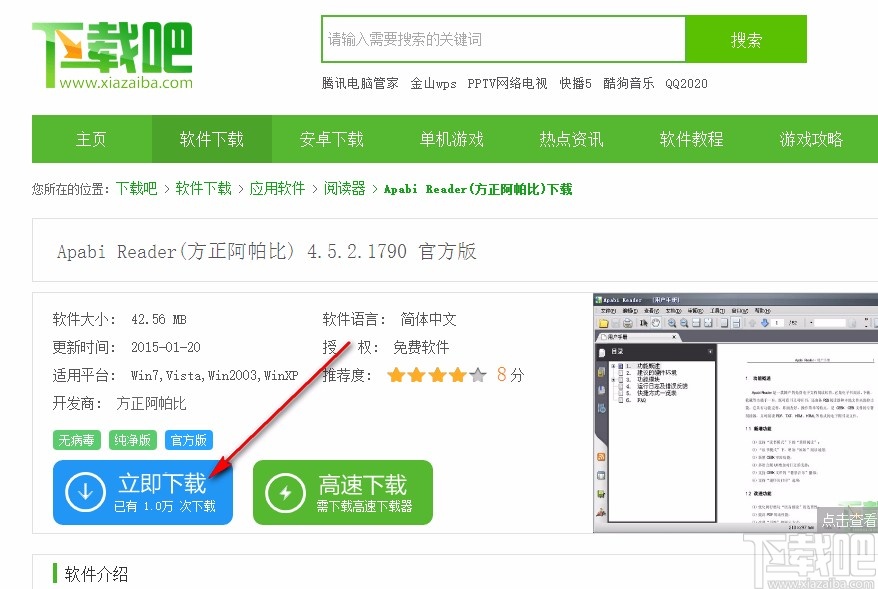Click the software title Apabi Reader 4.5.2.1790 官方版
878x589 pixels.
coord(267,251)
